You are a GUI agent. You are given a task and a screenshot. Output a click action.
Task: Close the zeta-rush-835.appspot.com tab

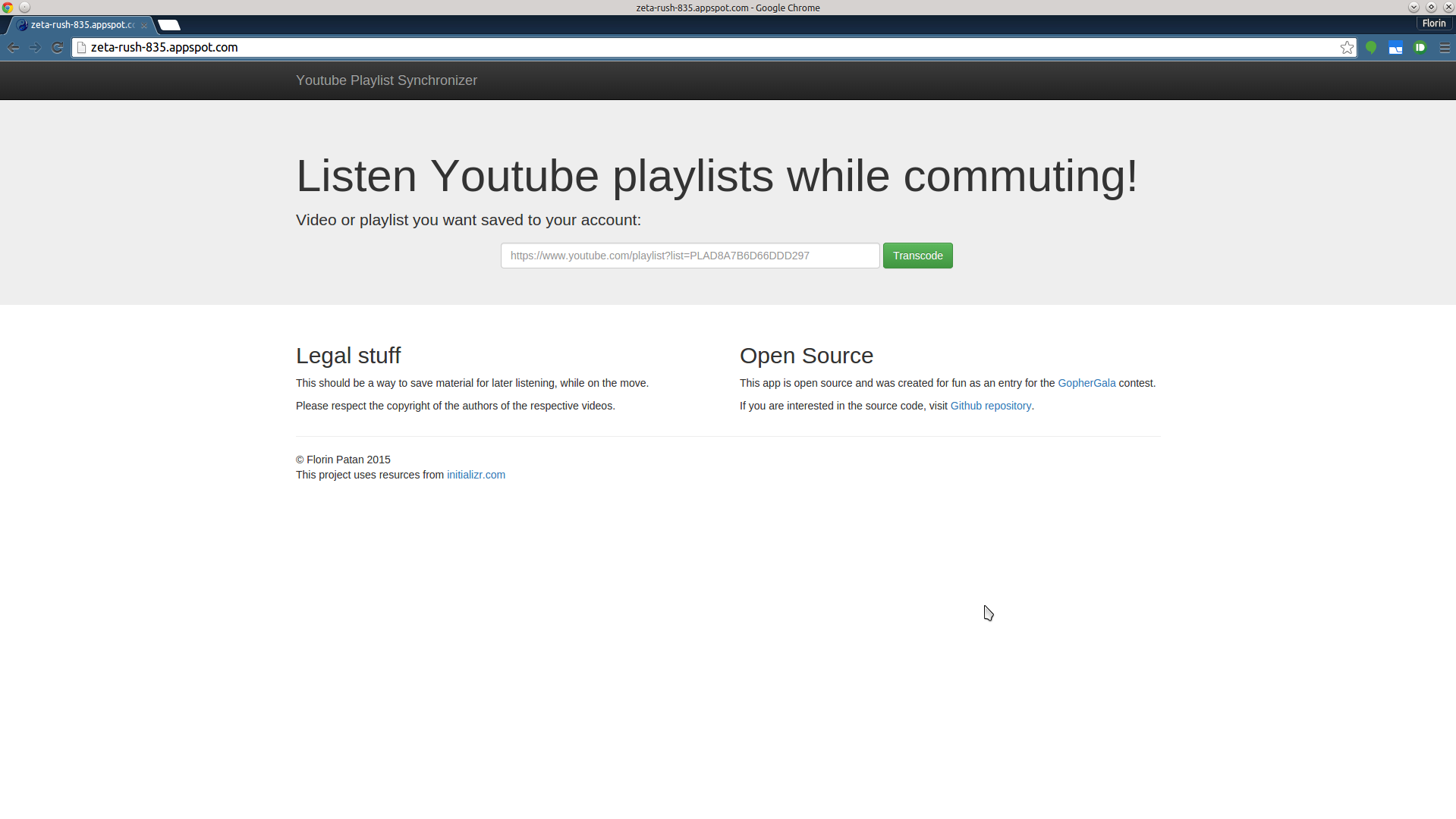click(144, 25)
